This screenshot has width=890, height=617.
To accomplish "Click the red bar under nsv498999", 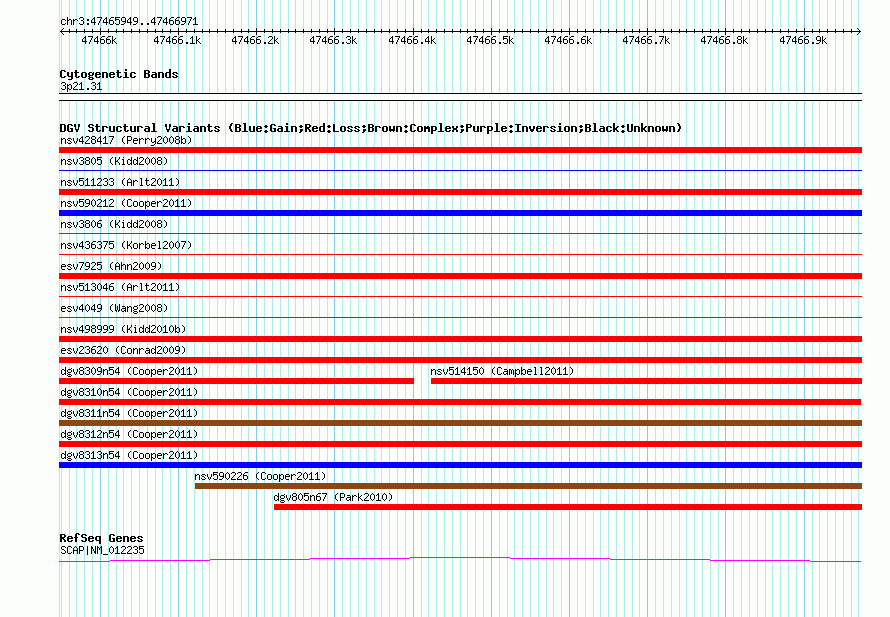I will pos(460,339).
